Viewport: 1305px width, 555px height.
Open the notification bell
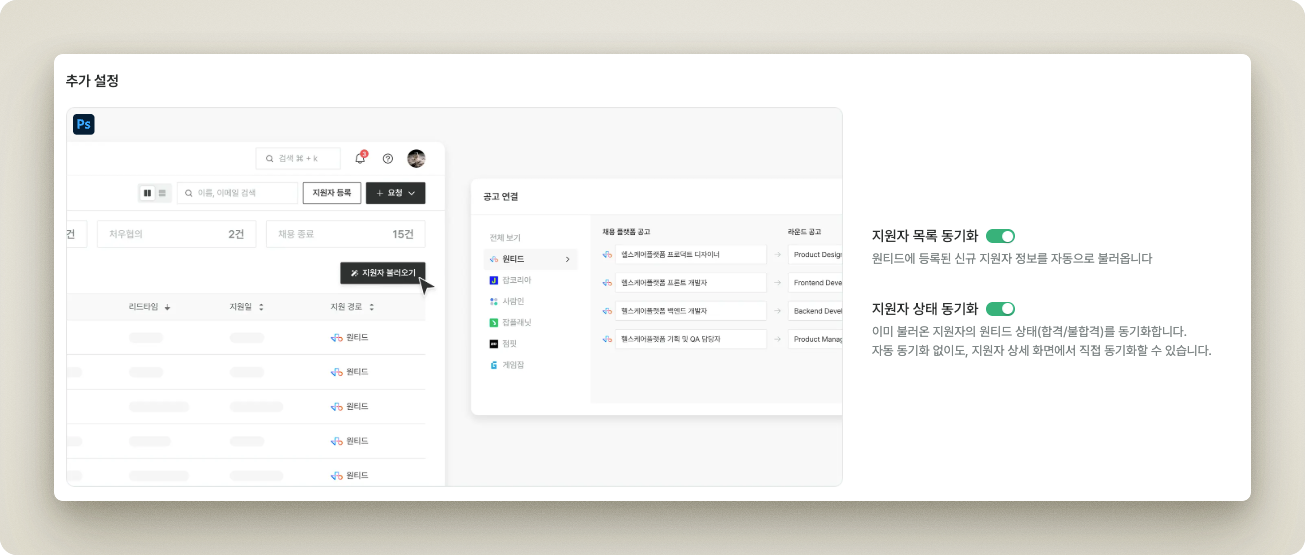360,158
